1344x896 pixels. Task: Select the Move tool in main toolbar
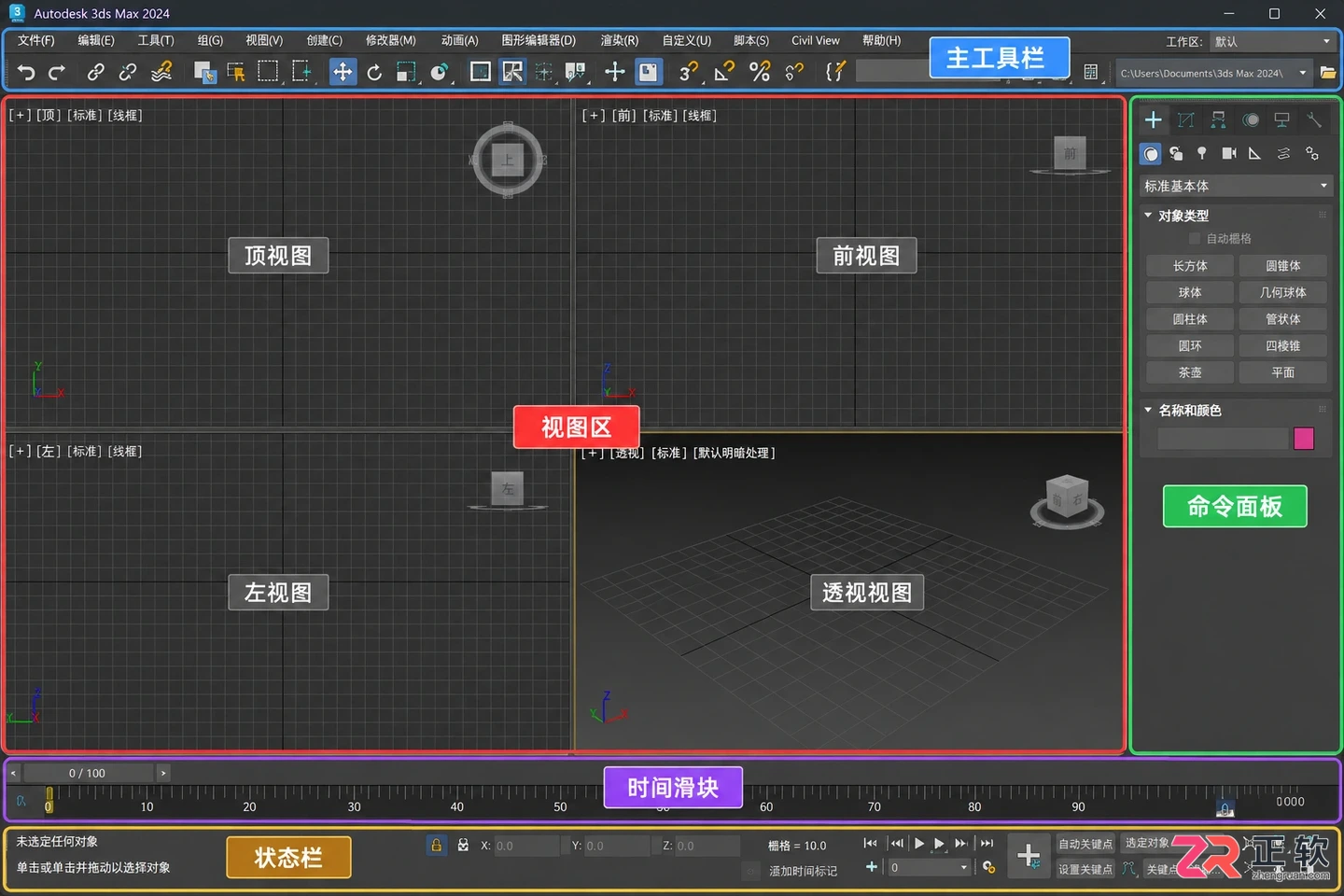click(343, 72)
